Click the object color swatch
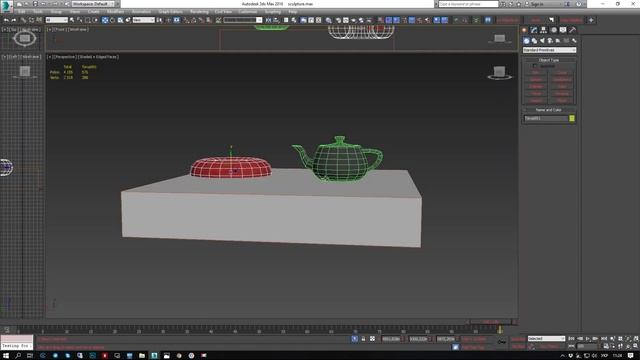640x360 pixels. coord(572,118)
